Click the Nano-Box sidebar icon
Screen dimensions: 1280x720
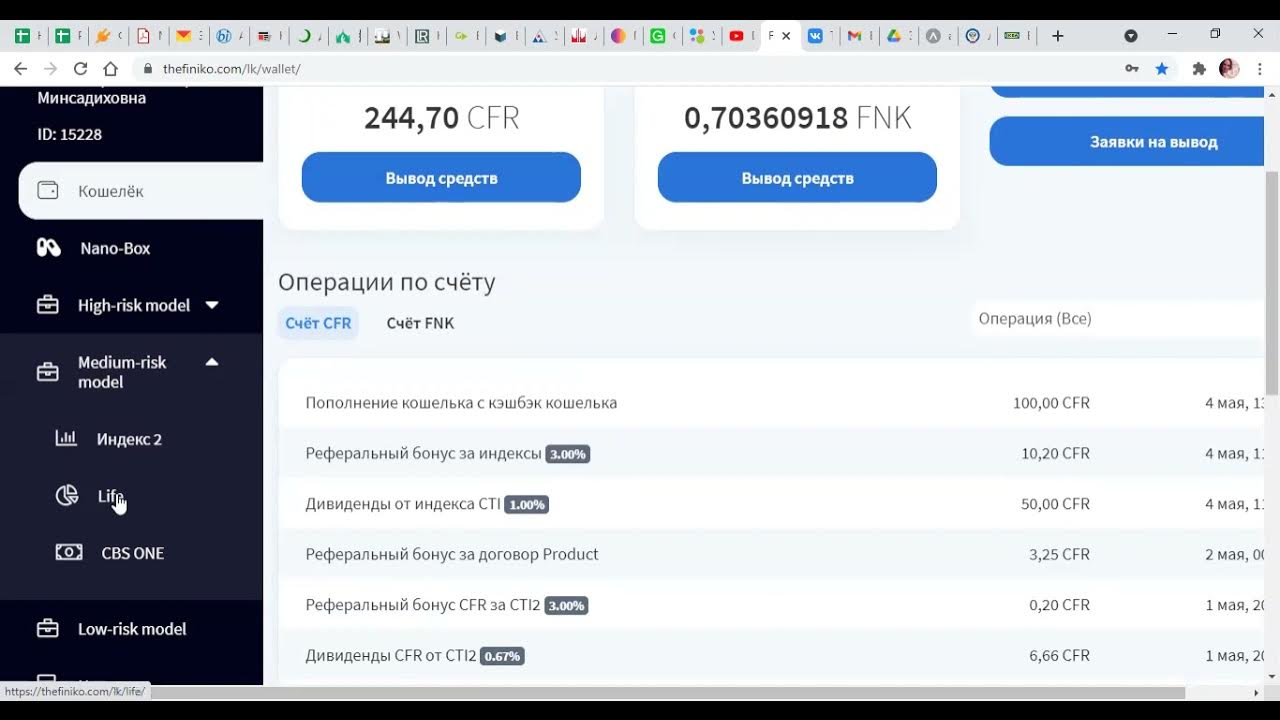tap(48, 248)
